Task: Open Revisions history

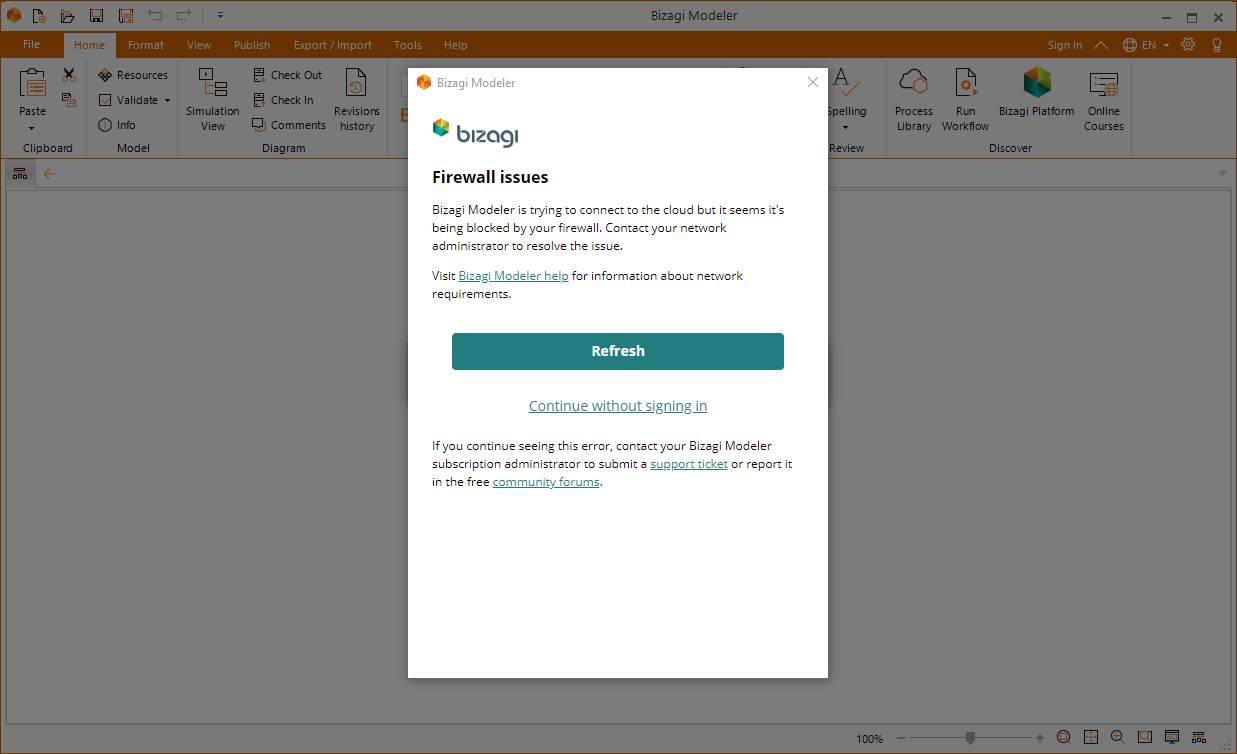Action: (357, 99)
